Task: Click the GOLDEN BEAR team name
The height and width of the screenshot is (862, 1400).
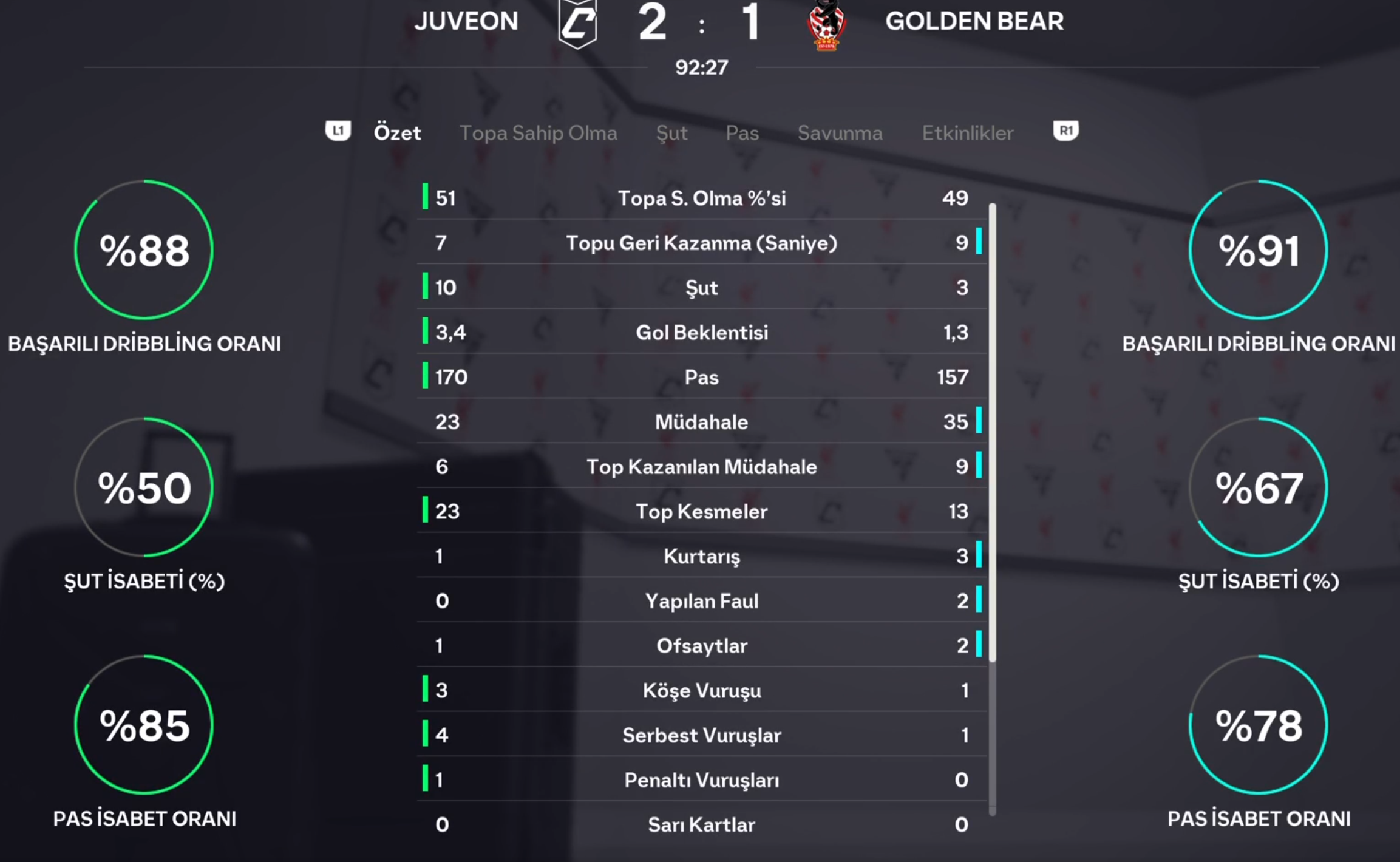Action: [974, 22]
